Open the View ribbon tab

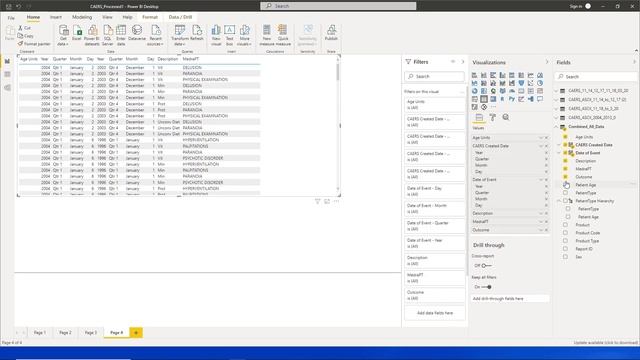pyautogui.click(x=107, y=17)
